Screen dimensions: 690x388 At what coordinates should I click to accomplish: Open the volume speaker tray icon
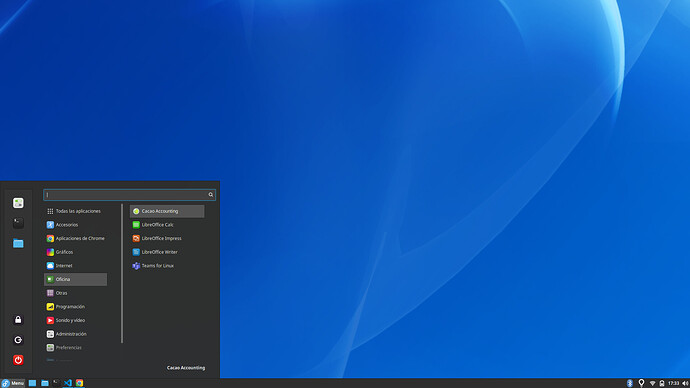(685, 384)
